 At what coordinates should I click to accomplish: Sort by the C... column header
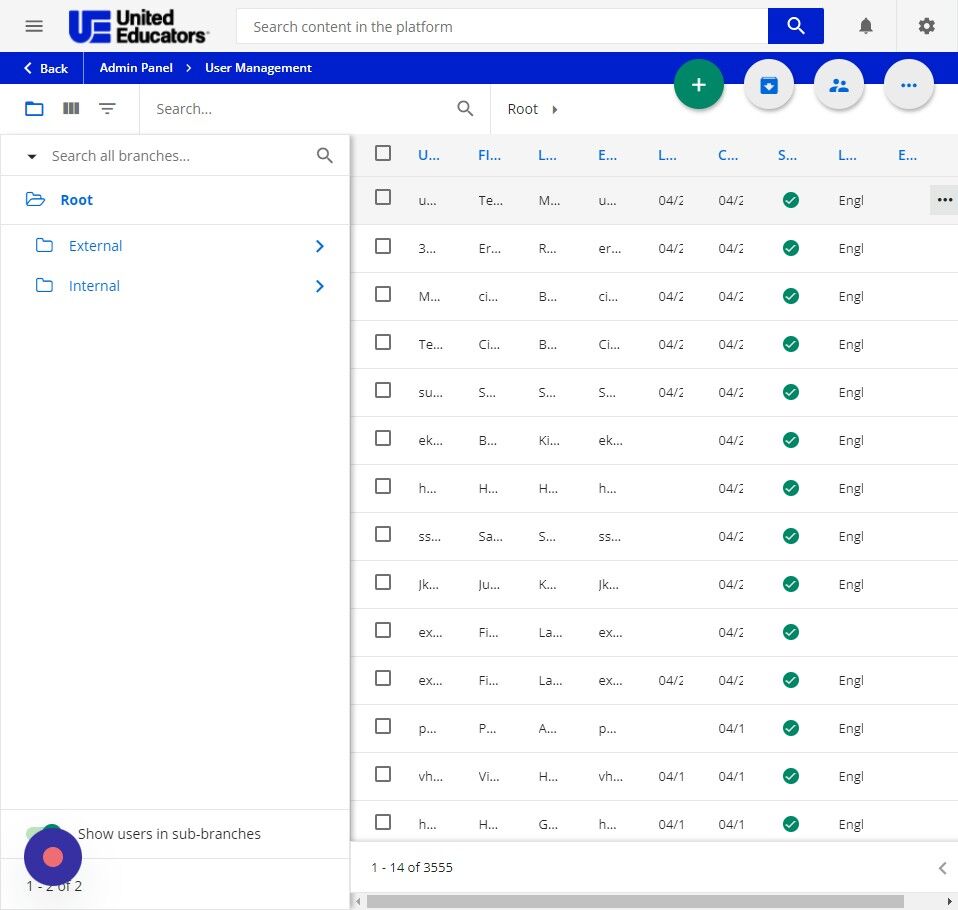click(728, 155)
